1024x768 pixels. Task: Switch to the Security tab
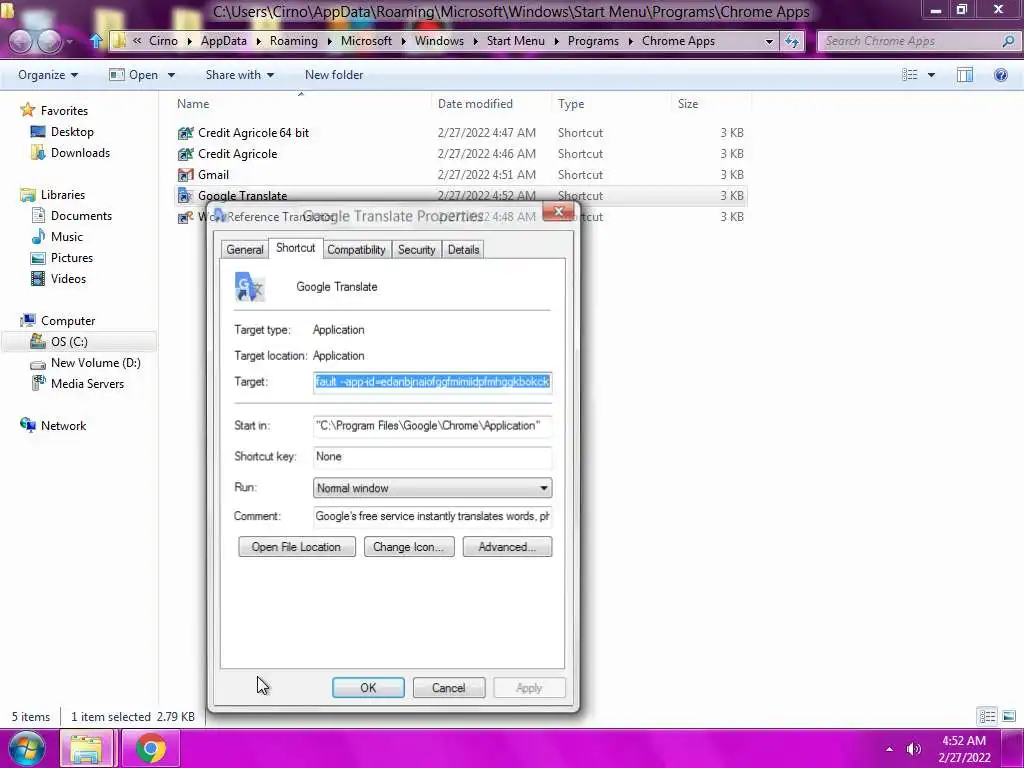point(416,249)
